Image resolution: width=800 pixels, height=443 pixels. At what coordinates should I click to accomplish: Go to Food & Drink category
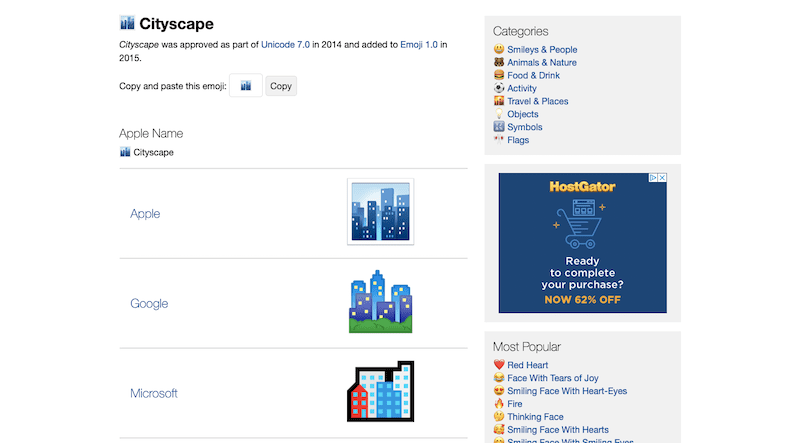533,75
